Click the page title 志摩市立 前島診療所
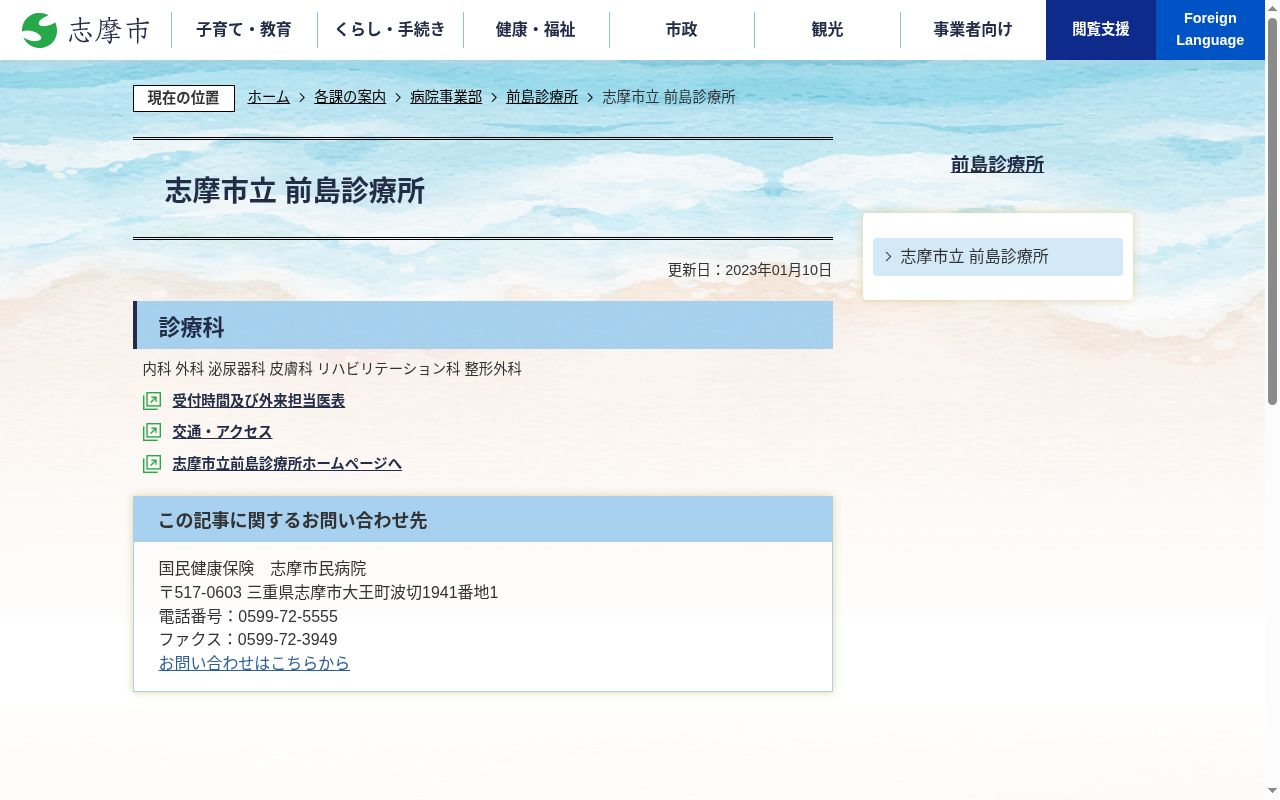The width and height of the screenshot is (1280, 800). 295,191
